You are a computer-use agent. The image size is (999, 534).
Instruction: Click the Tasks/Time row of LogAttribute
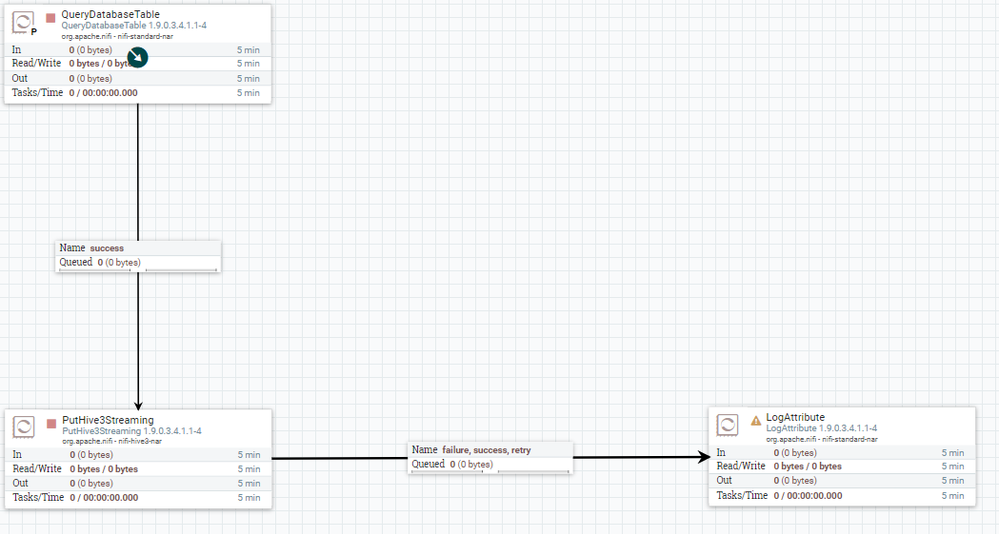(x=842, y=496)
